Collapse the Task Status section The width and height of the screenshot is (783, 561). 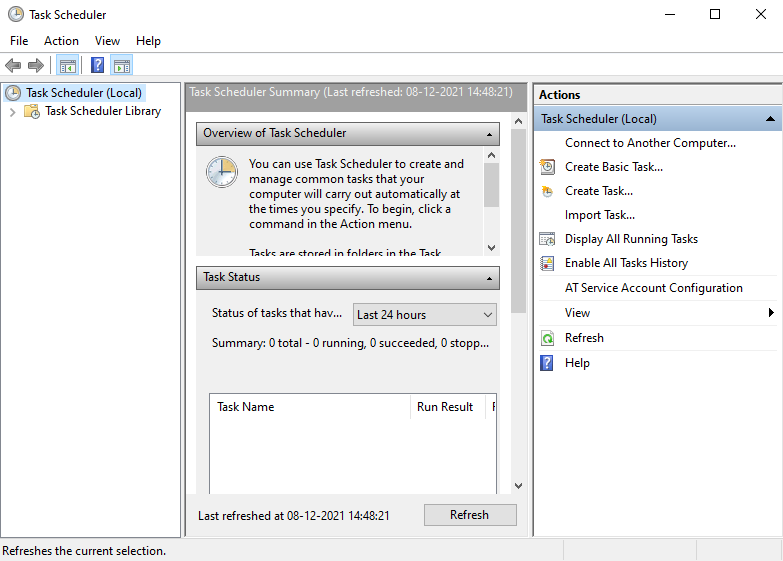489,278
